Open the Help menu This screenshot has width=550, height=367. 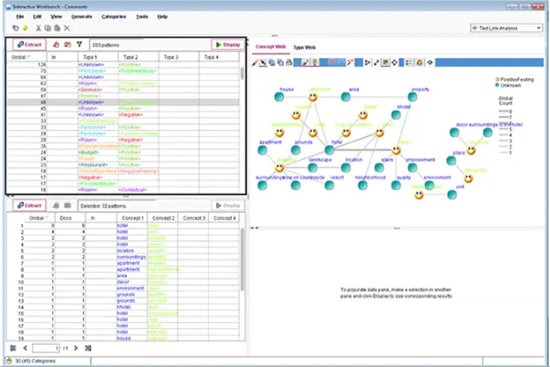tap(162, 16)
